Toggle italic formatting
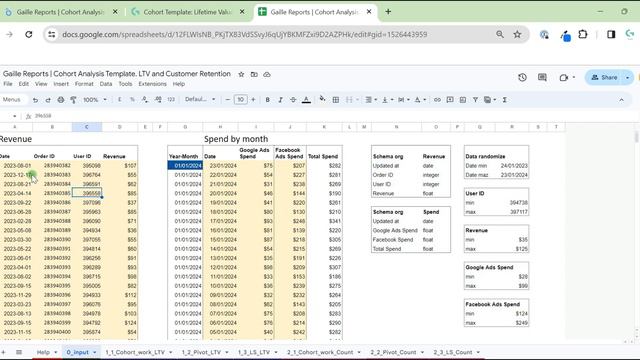 280,100
